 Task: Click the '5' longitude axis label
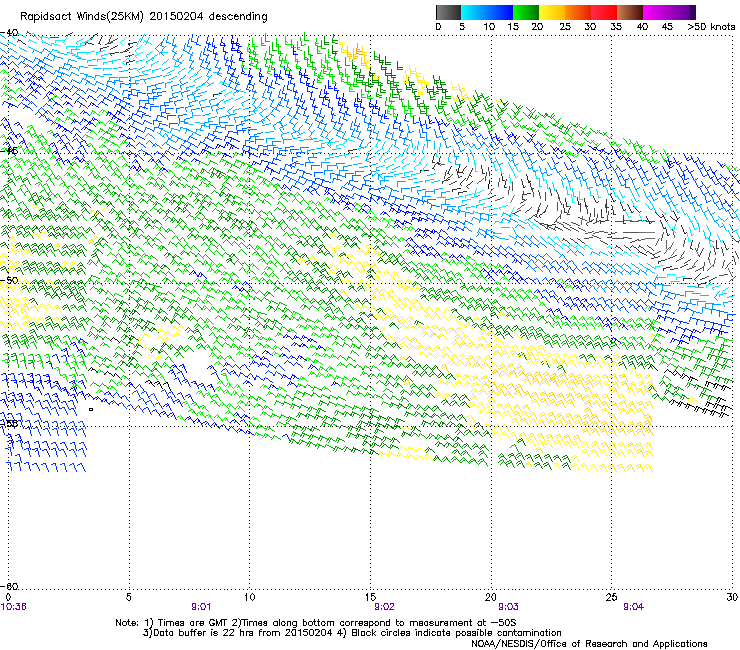(x=128, y=597)
